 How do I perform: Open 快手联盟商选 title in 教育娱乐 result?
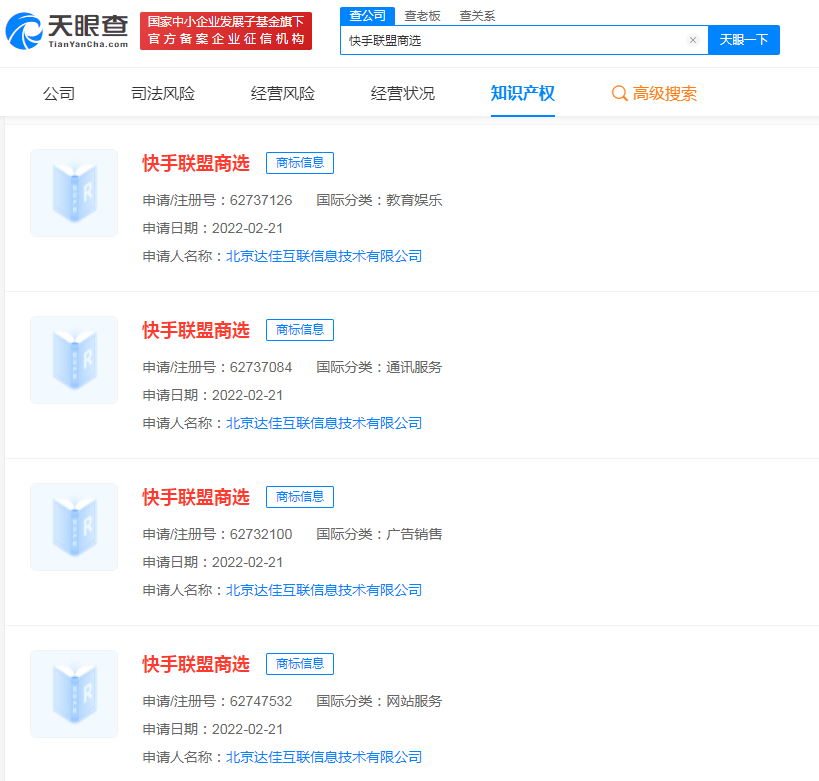(196, 164)
